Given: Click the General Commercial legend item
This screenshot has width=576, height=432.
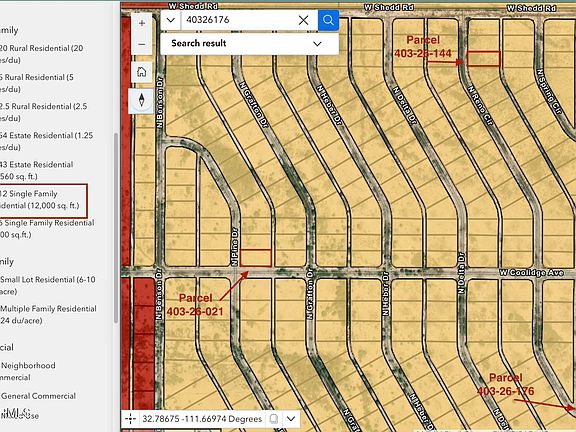Looking at the screenshot, I should pos(38,396).
